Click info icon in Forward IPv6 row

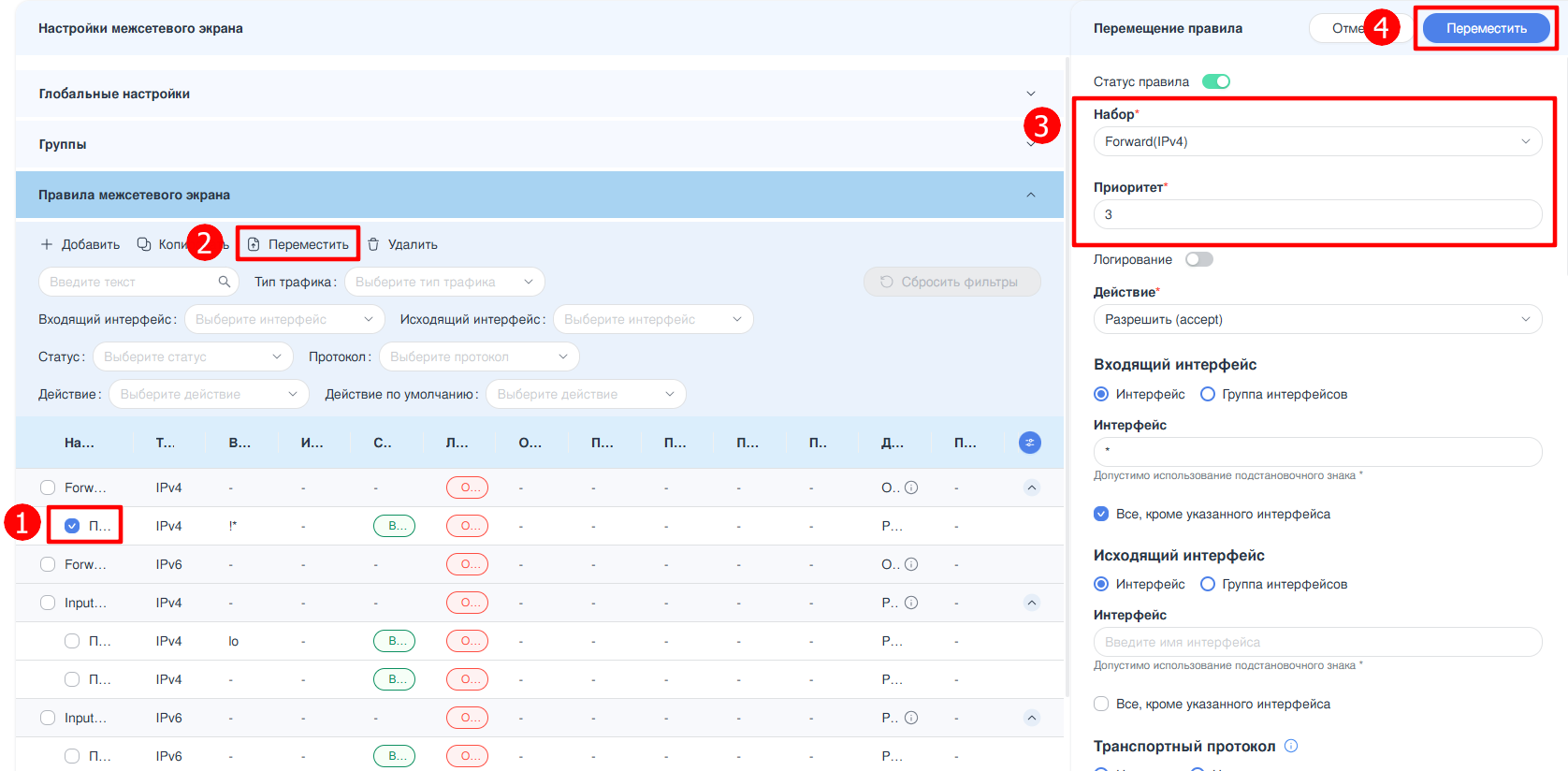point(911,564)
